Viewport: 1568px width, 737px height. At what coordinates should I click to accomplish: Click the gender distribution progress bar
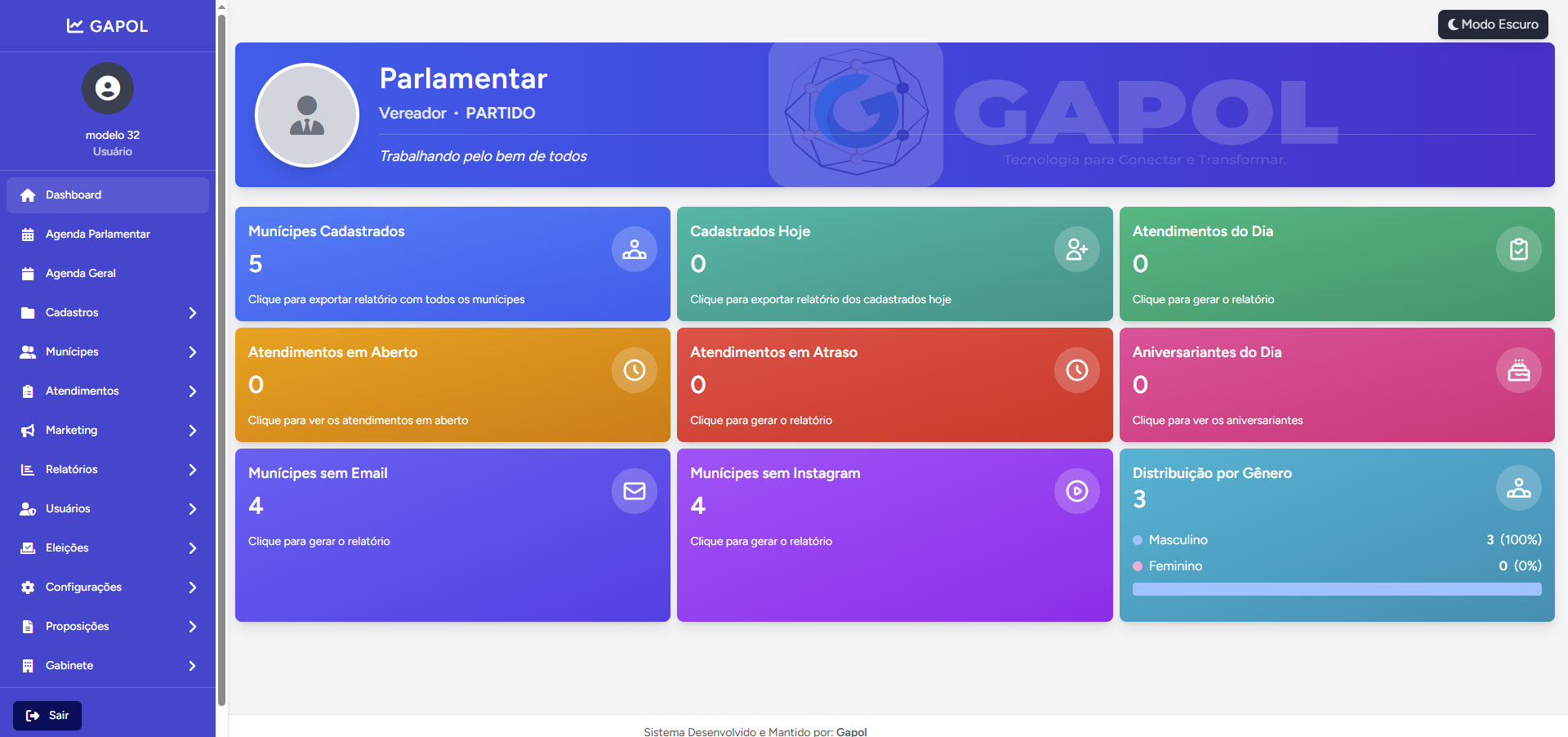(1336, 589)
